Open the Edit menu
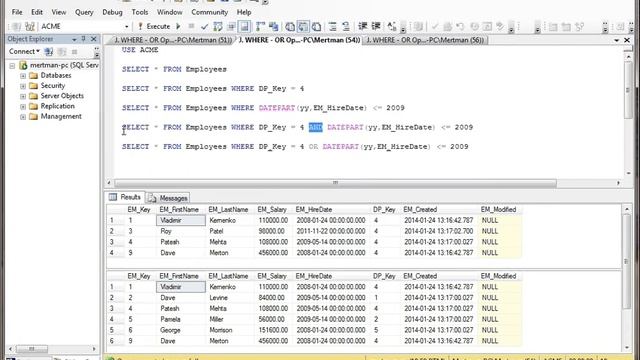This screenshot has width=640, height=360. tap(37, 12)
